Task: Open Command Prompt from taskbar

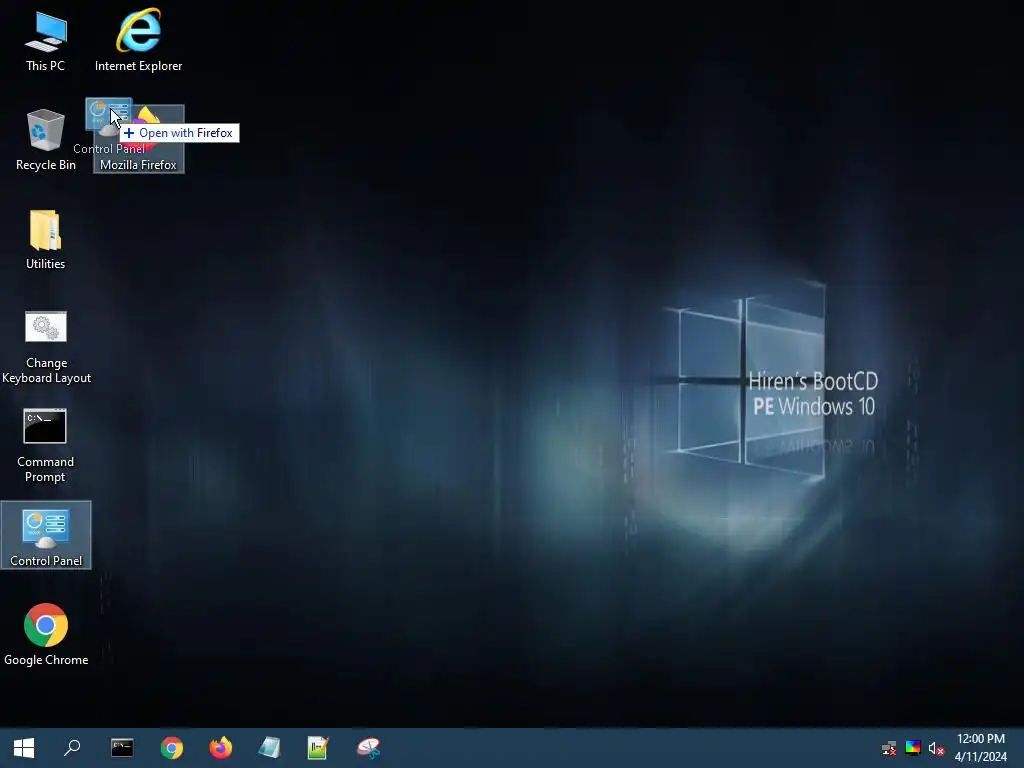Action: coord(122,748)
